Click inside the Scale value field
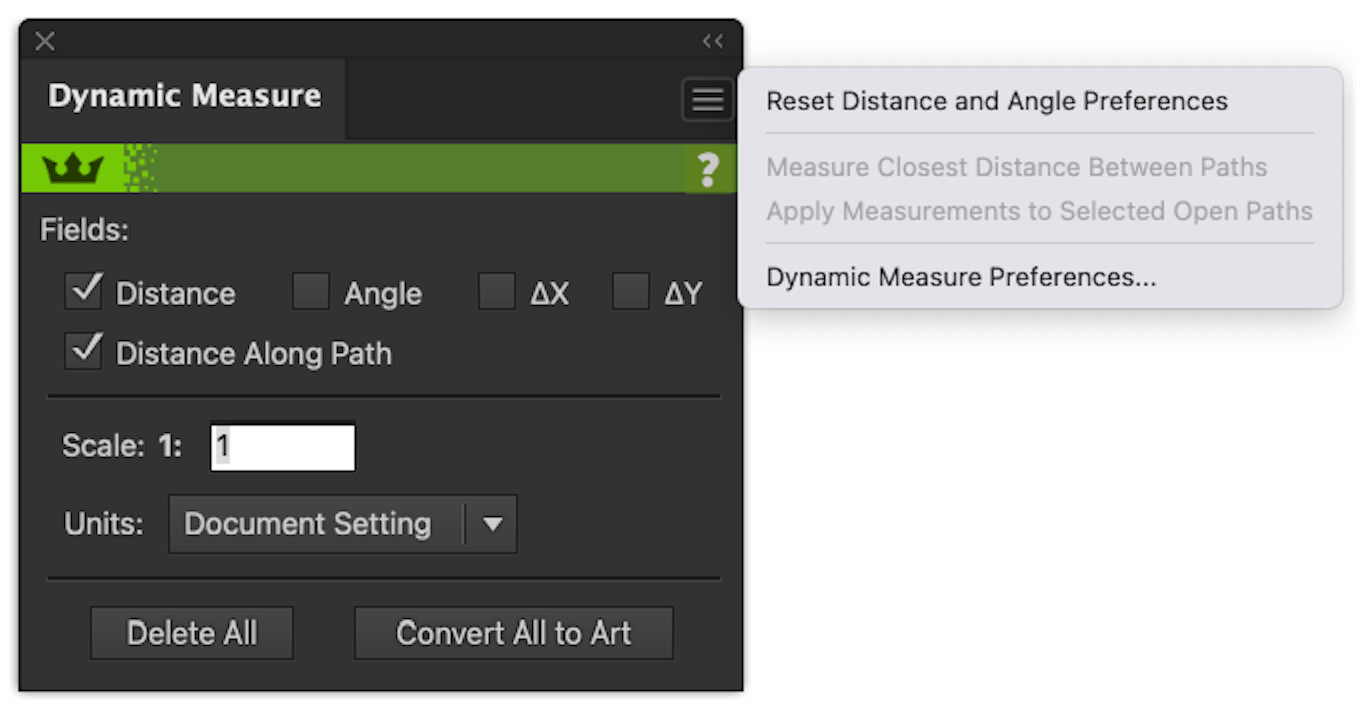This screenshot has width=1358, height=712. tap(282, 446)
